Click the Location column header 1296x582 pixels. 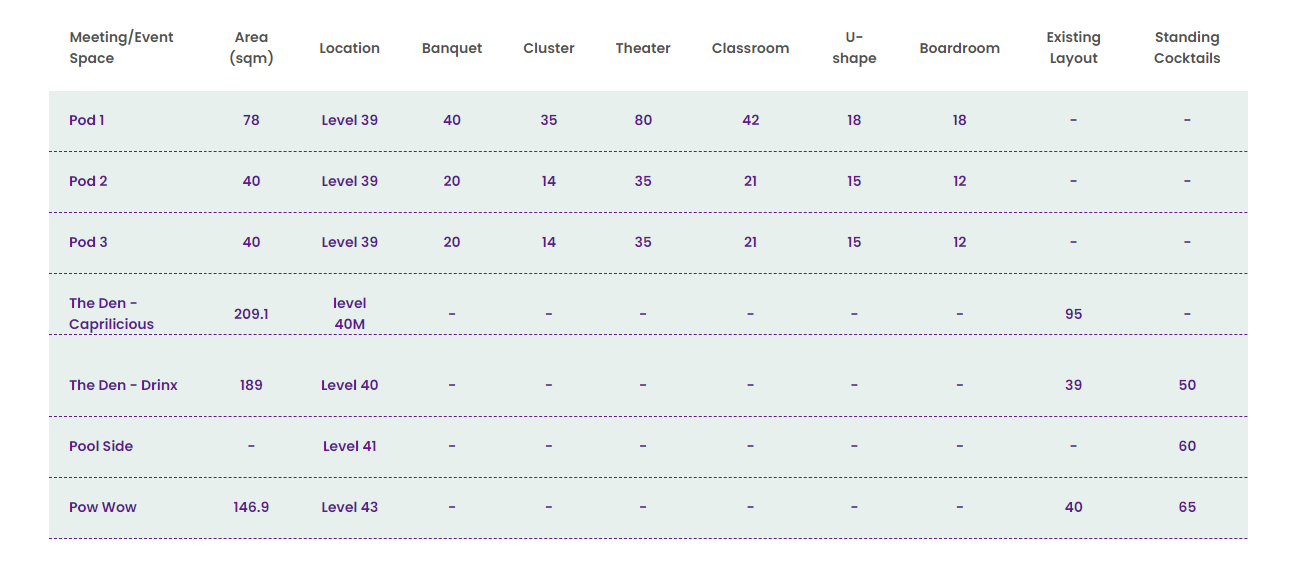pos(349,48)
